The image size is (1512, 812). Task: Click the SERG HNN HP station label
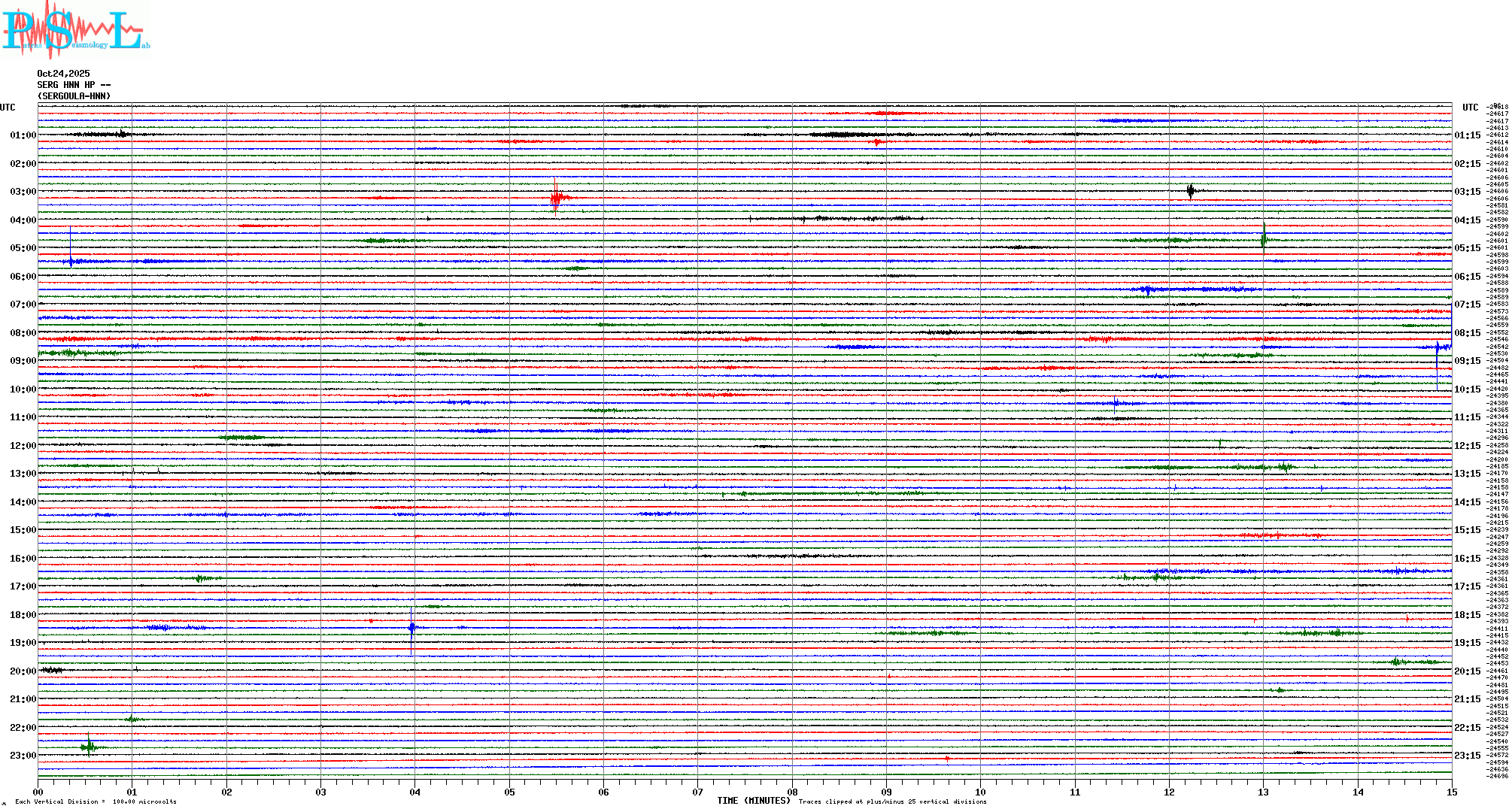click(x=74, y=85)
